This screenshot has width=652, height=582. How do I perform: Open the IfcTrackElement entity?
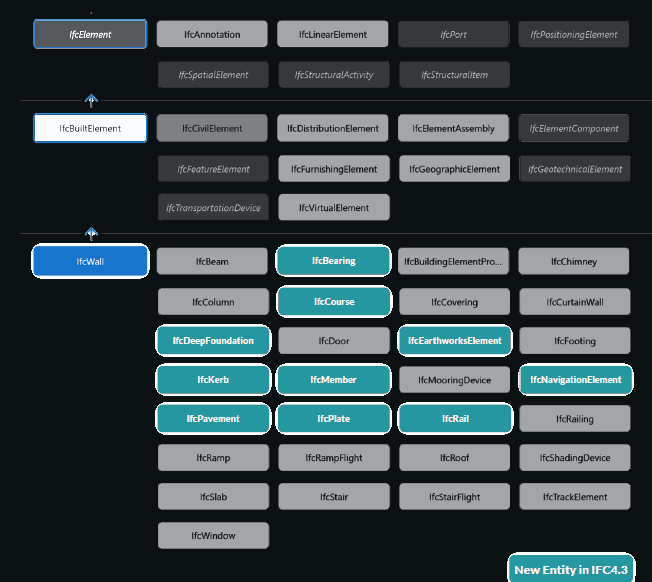tap(575, 496)
